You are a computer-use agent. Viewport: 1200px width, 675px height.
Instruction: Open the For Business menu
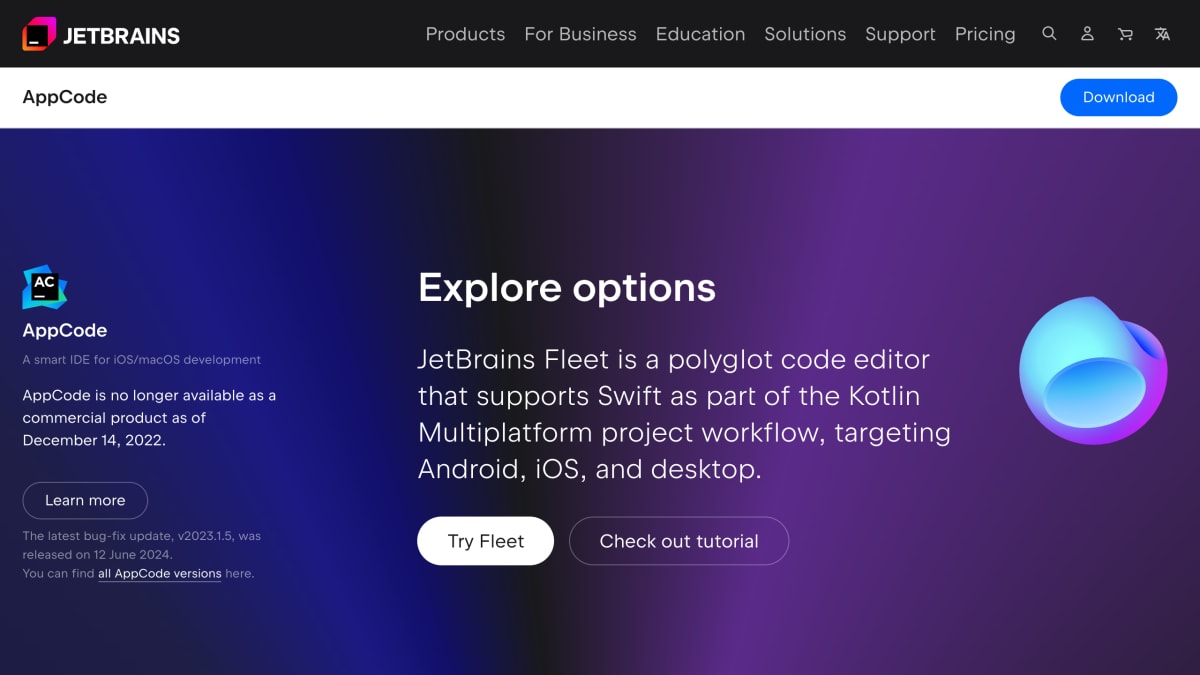[580, 34]
